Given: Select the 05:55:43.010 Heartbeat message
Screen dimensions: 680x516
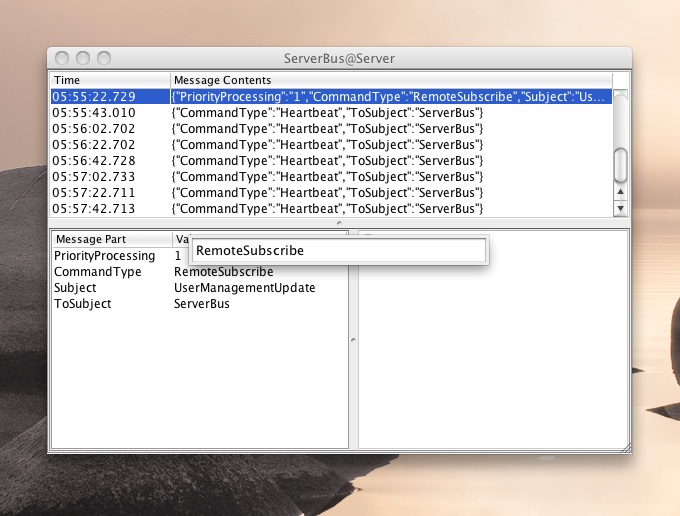Looking at the screenshot, I should (330, 113).
